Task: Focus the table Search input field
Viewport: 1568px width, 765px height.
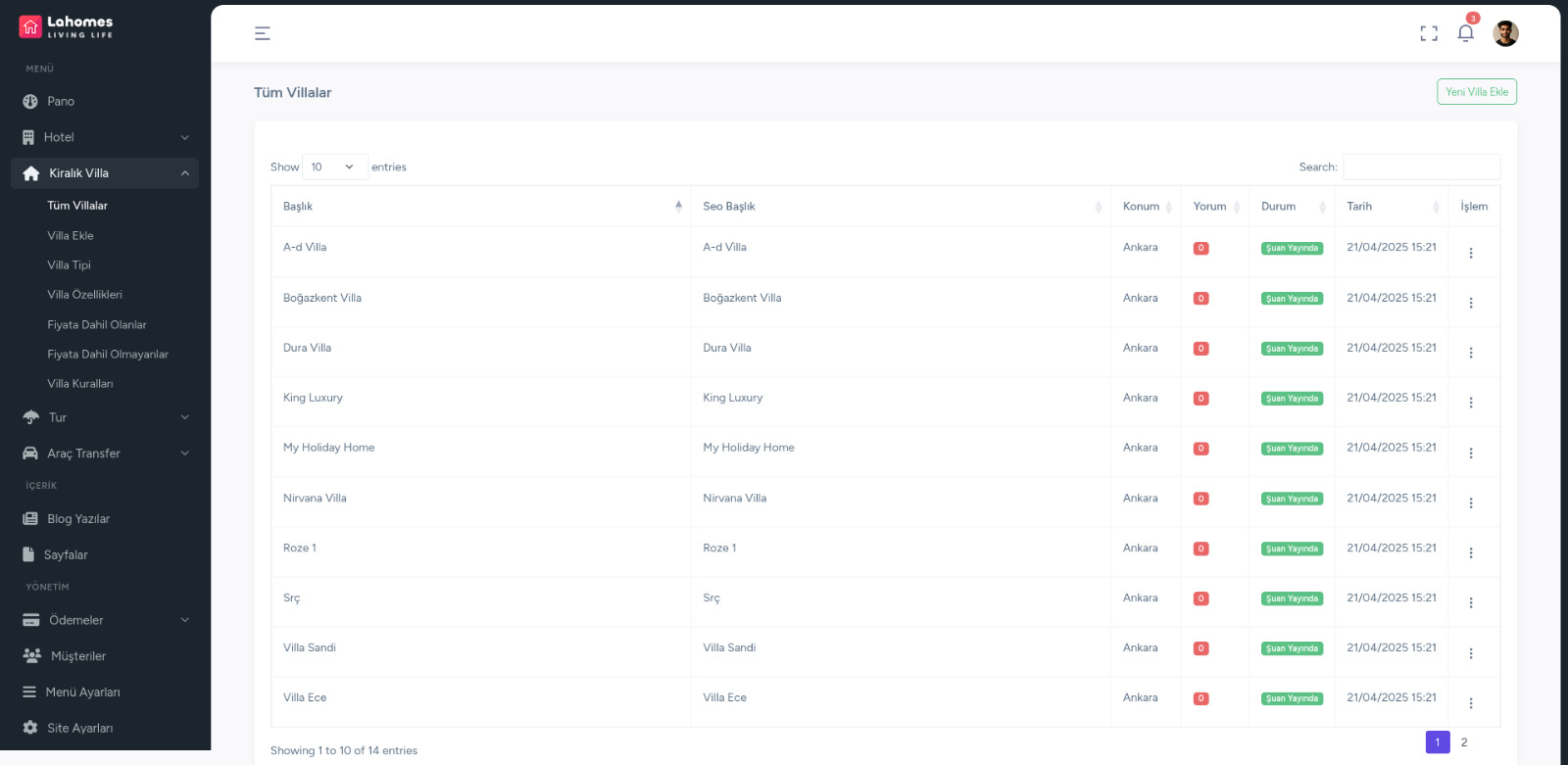Action: [1421, 167]
